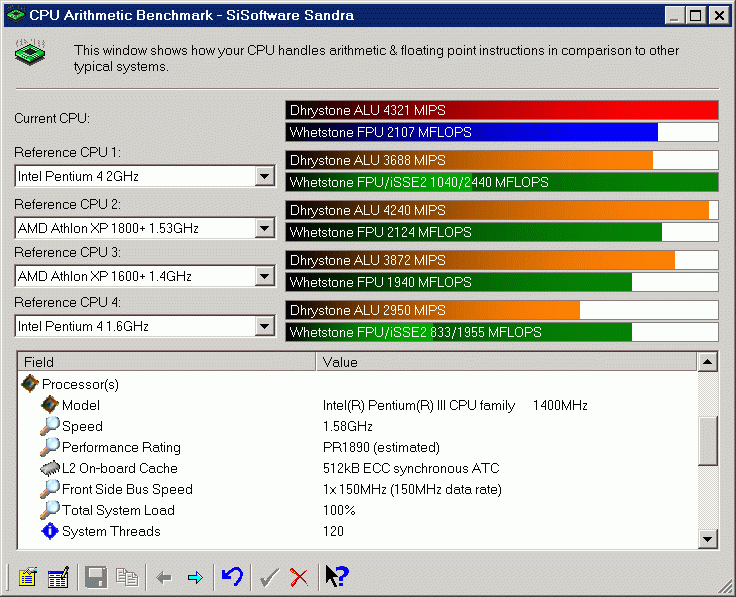Click the value '1x 150MHz (150MHz data rate)'
Image resolution: width=736 pixels, height=597 pixels.
click(412, 490)
